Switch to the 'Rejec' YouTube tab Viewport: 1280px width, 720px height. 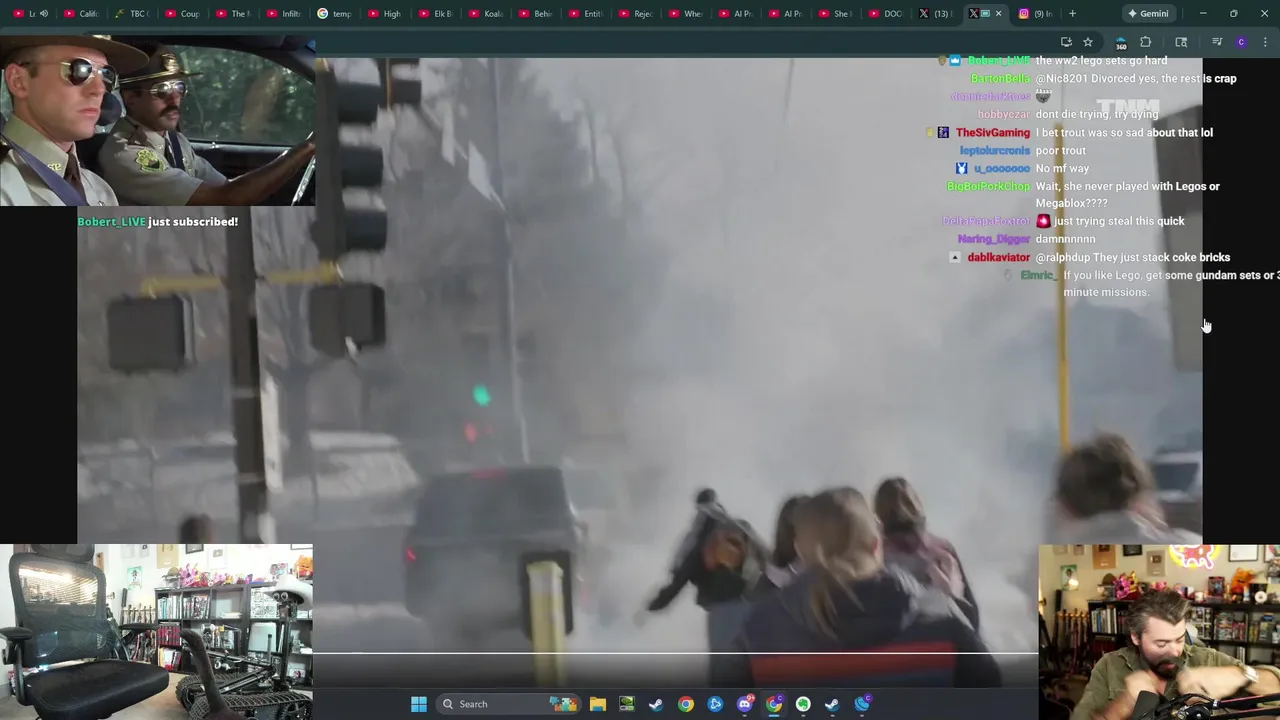click(x=636, y=14)
